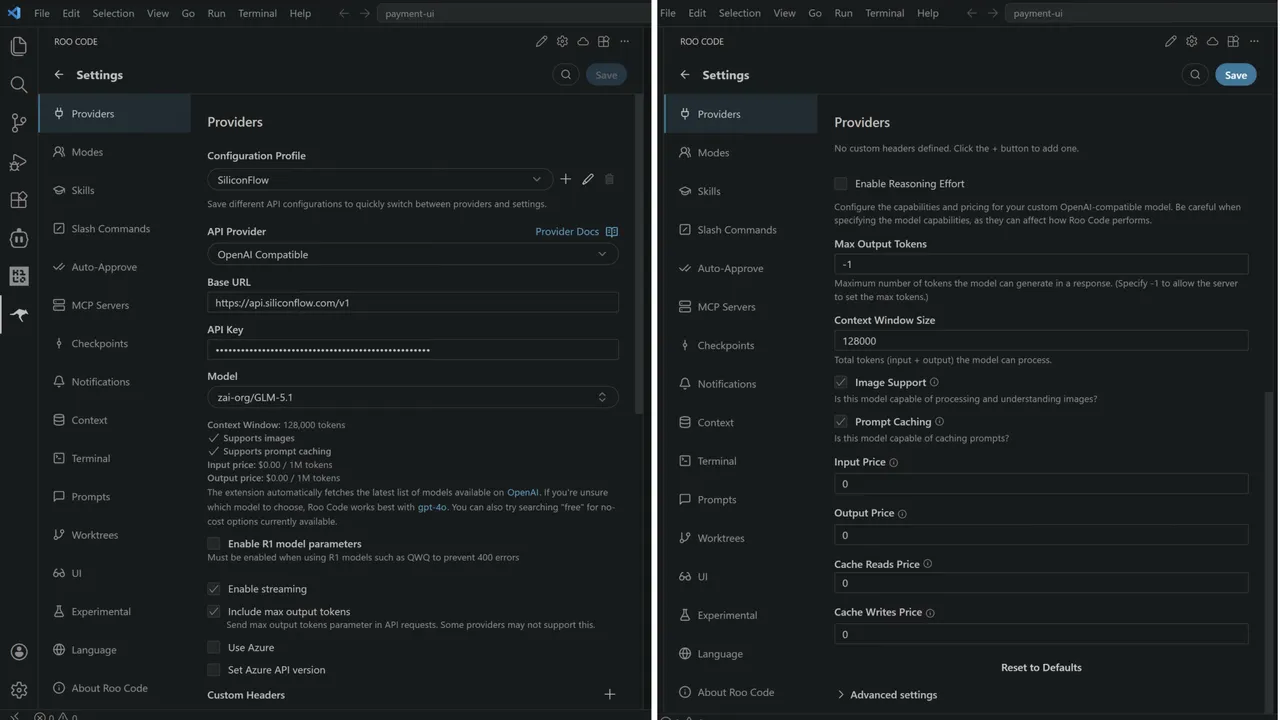Click the robot face icon in activity bar
1280x720 pixels.
[x=18, y=238]
